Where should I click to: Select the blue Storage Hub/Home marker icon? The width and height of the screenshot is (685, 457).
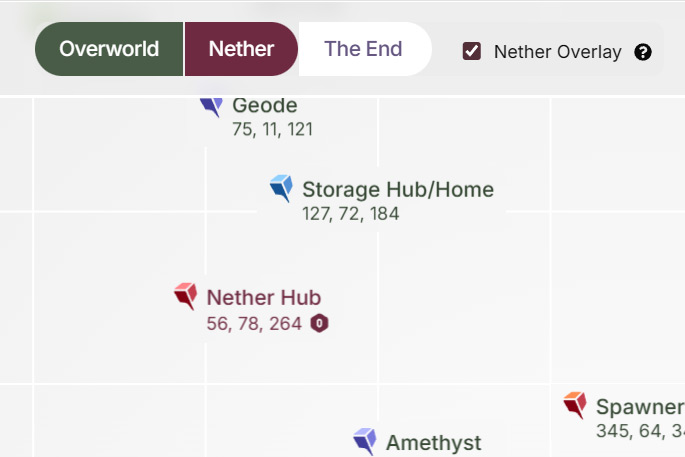281,188
